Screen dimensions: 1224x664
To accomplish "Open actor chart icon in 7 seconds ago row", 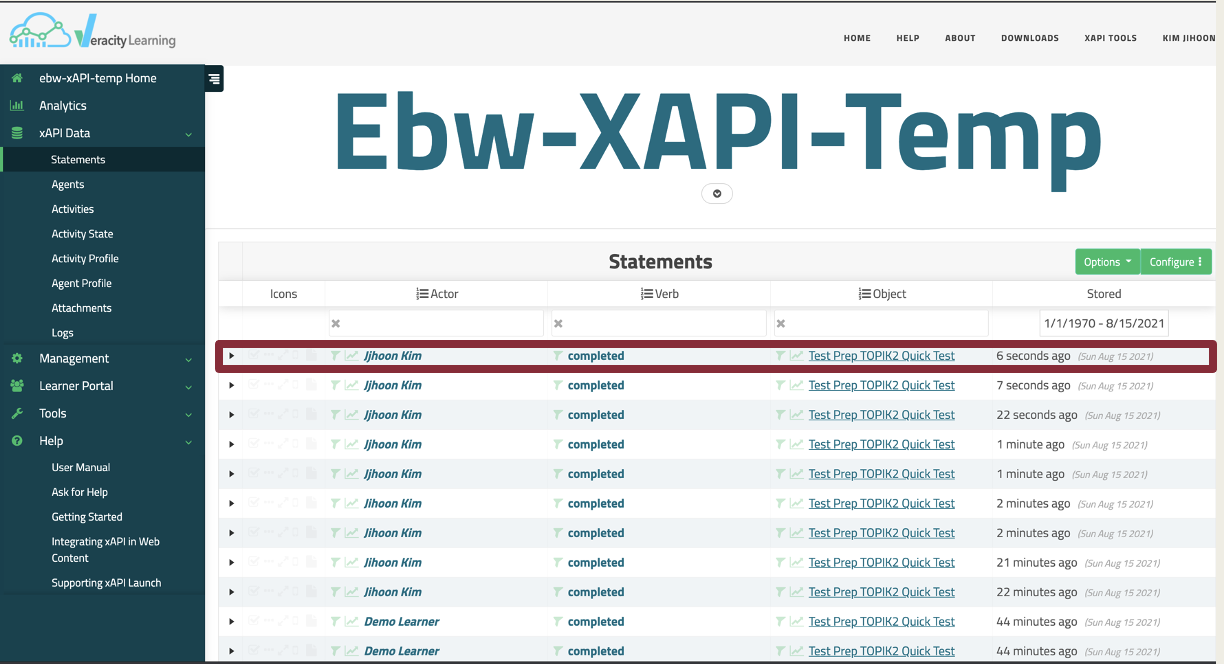I will (x=352, y=385).
